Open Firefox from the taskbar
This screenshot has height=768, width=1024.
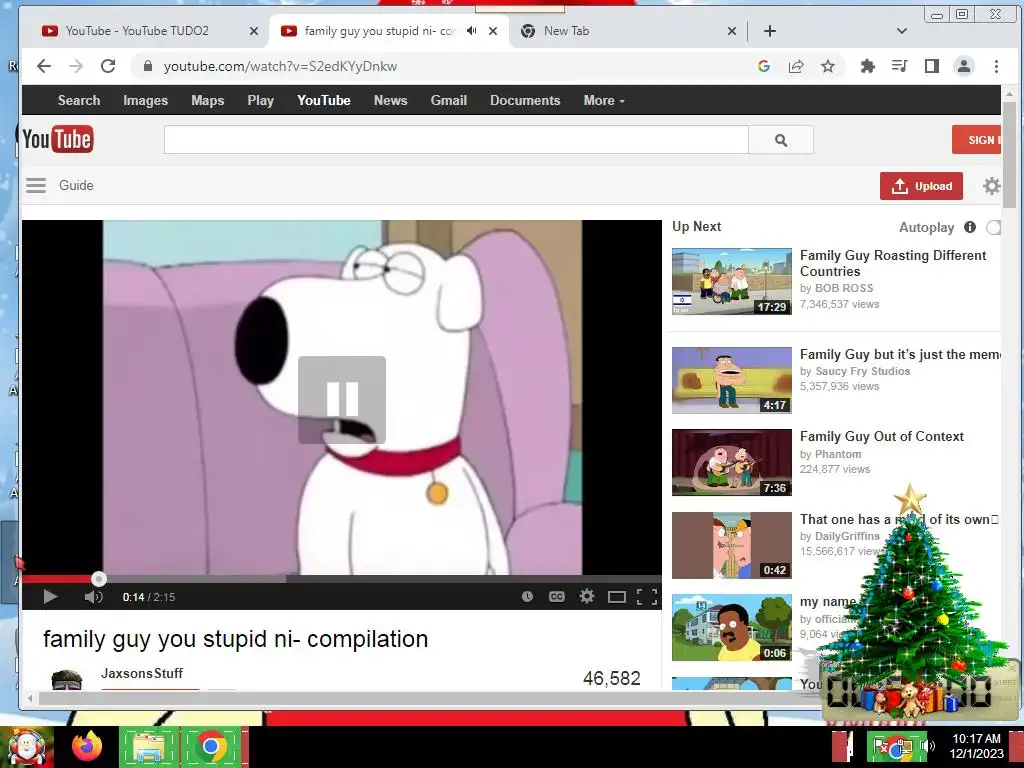tap(87, 746)
